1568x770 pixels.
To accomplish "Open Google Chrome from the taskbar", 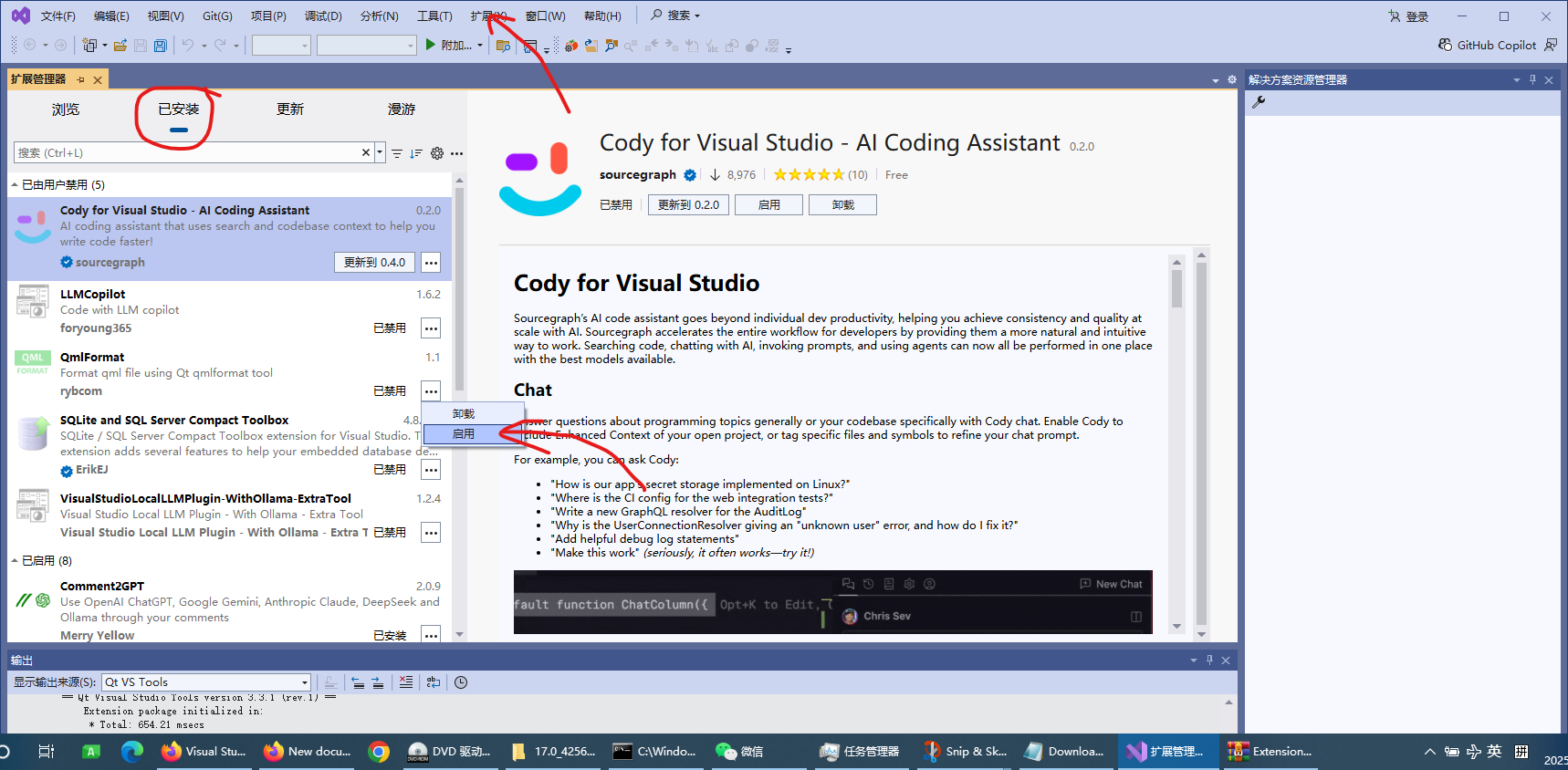I will pos(379,752).
